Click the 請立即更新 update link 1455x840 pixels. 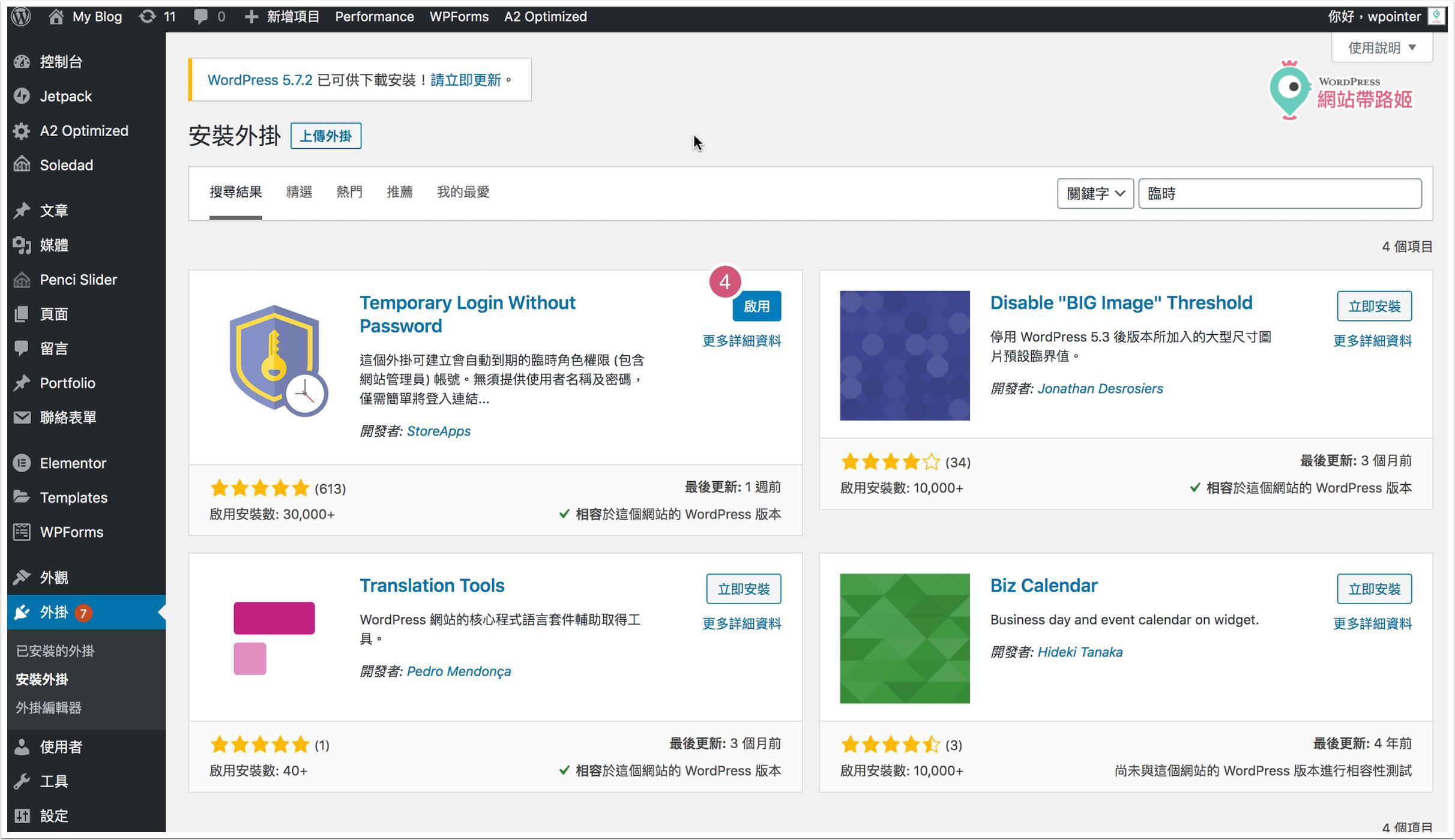point(466,80)
